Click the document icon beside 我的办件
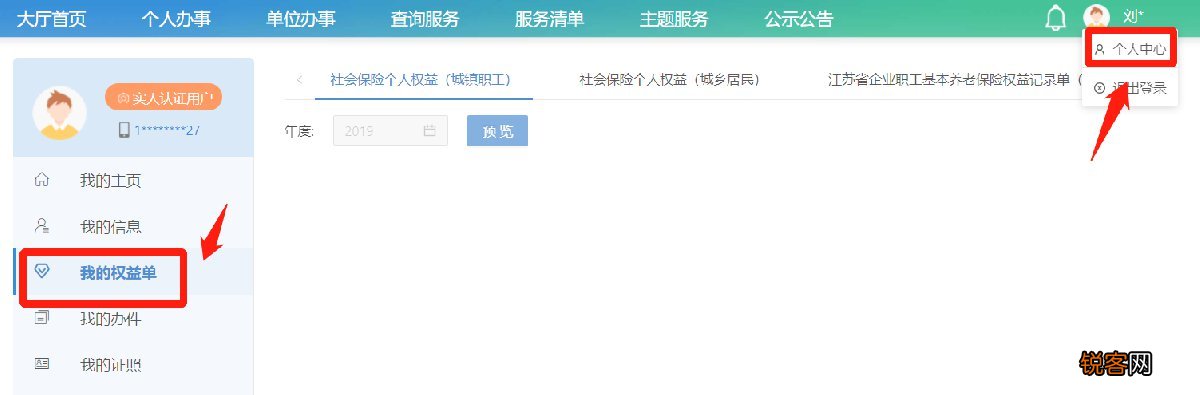1200x395 pixels. [42, 318]
